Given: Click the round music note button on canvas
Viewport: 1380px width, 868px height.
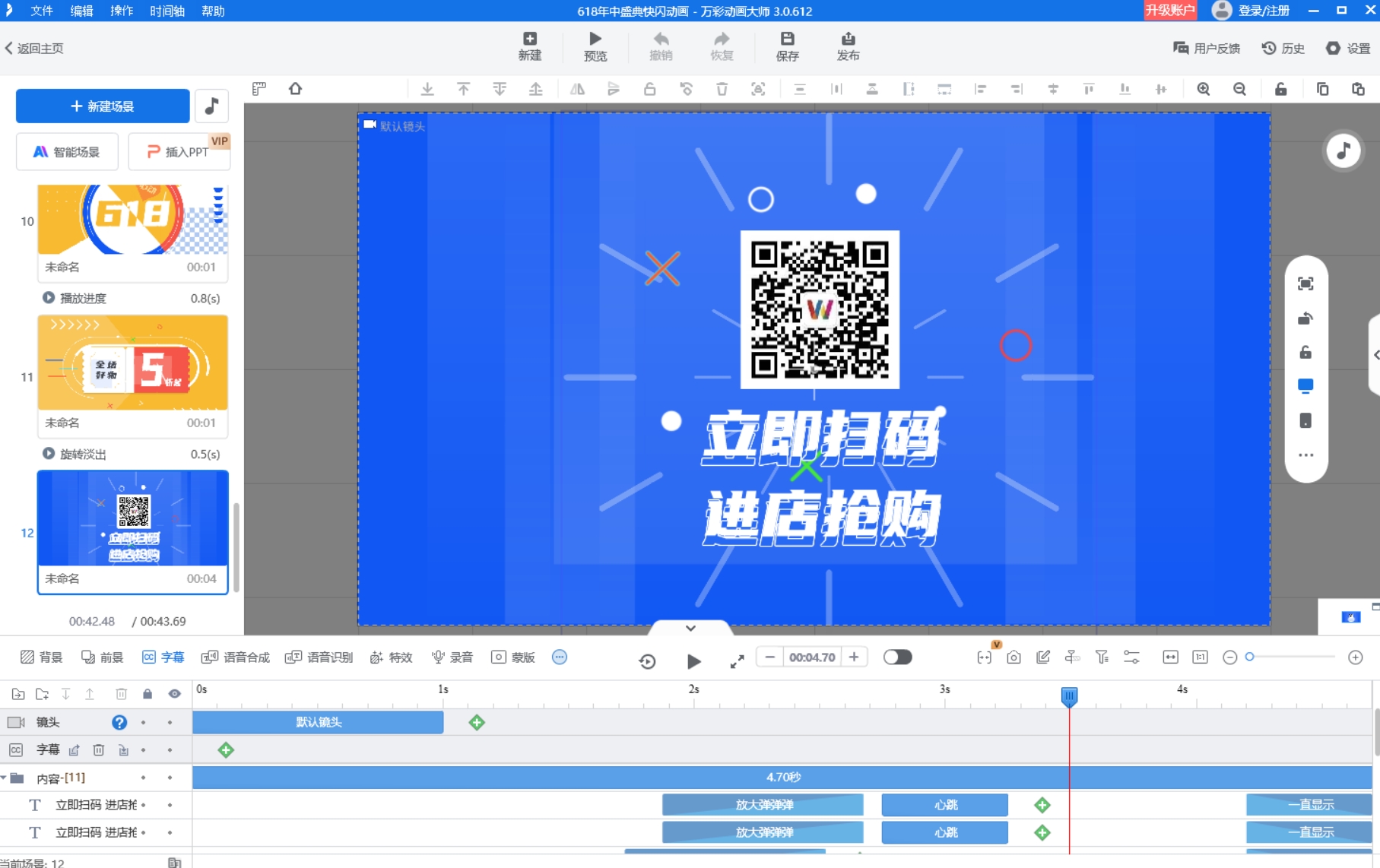Looking at the screenshot, I should point(1344,150).
